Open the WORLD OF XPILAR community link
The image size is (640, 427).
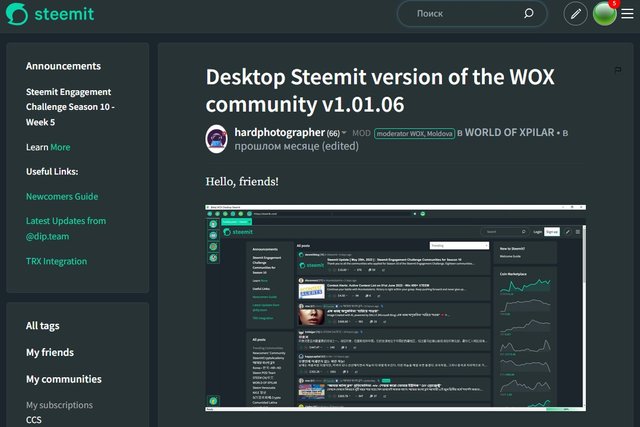coord(509,132)
